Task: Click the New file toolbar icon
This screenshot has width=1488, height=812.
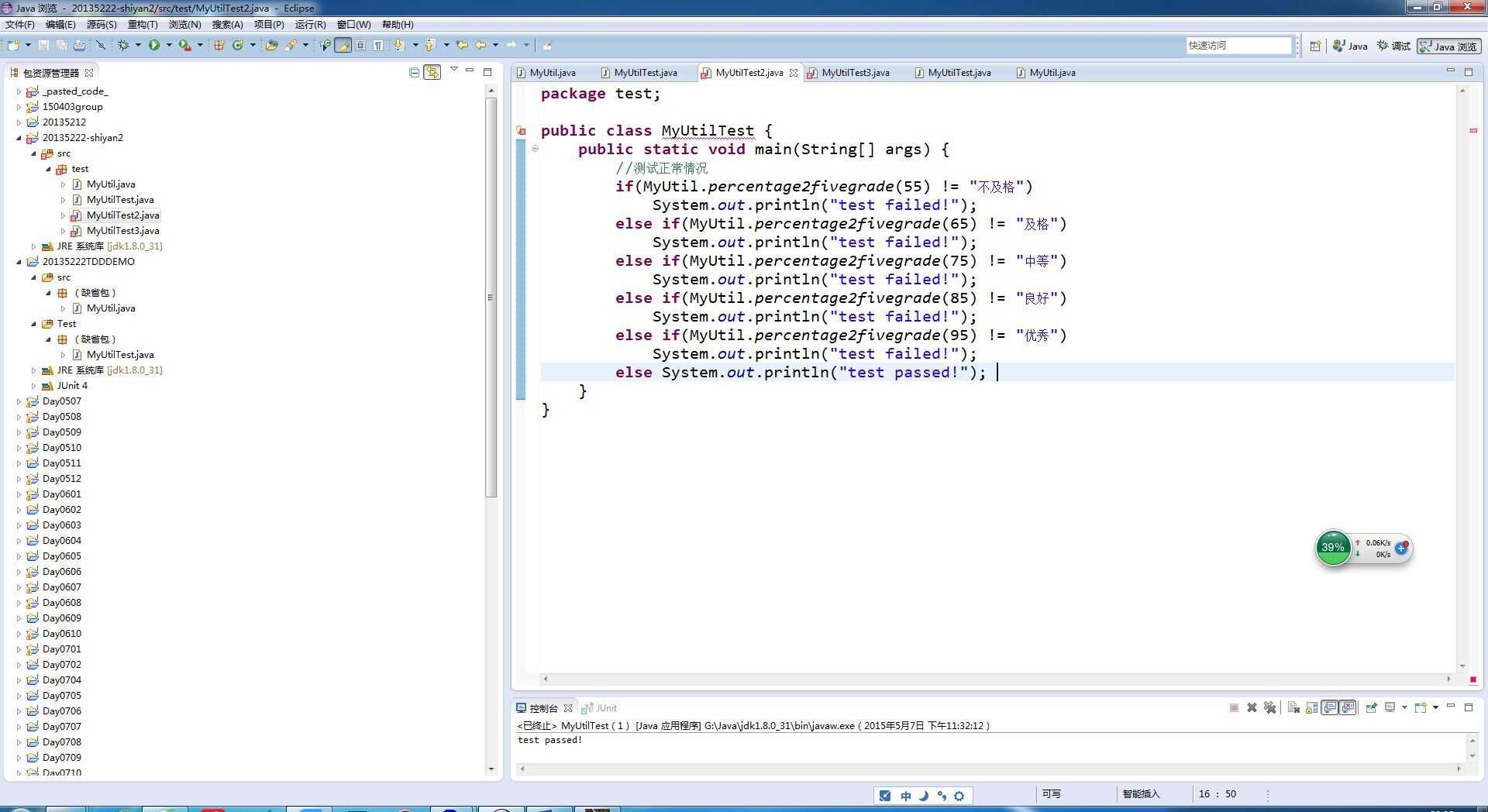Action: click(x=13, y=46)
